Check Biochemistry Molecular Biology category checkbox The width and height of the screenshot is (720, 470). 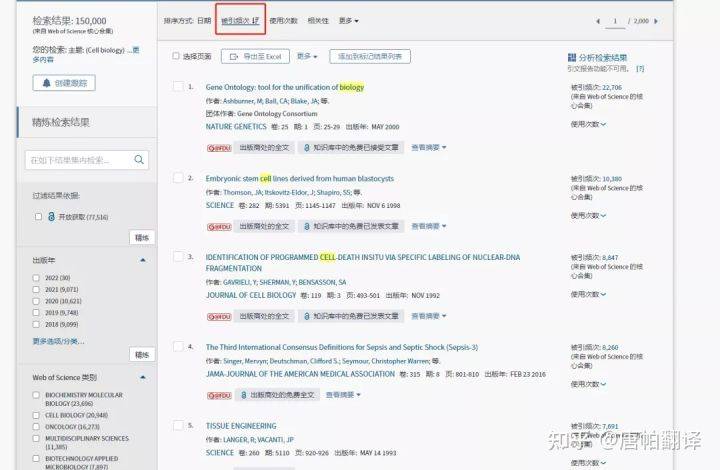pos(36,395)
